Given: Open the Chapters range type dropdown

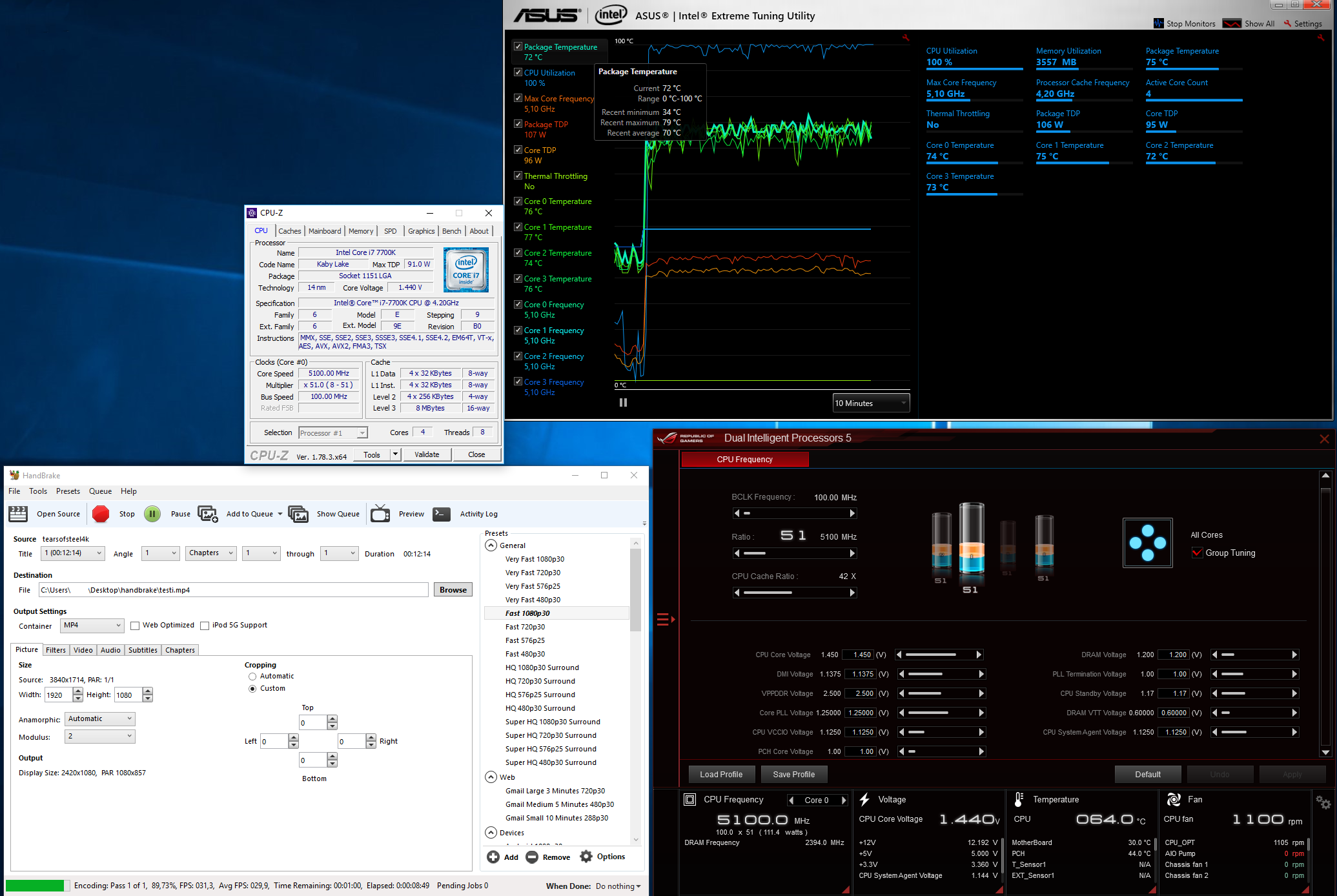Looking at the screenshot, I should point(211,553).
